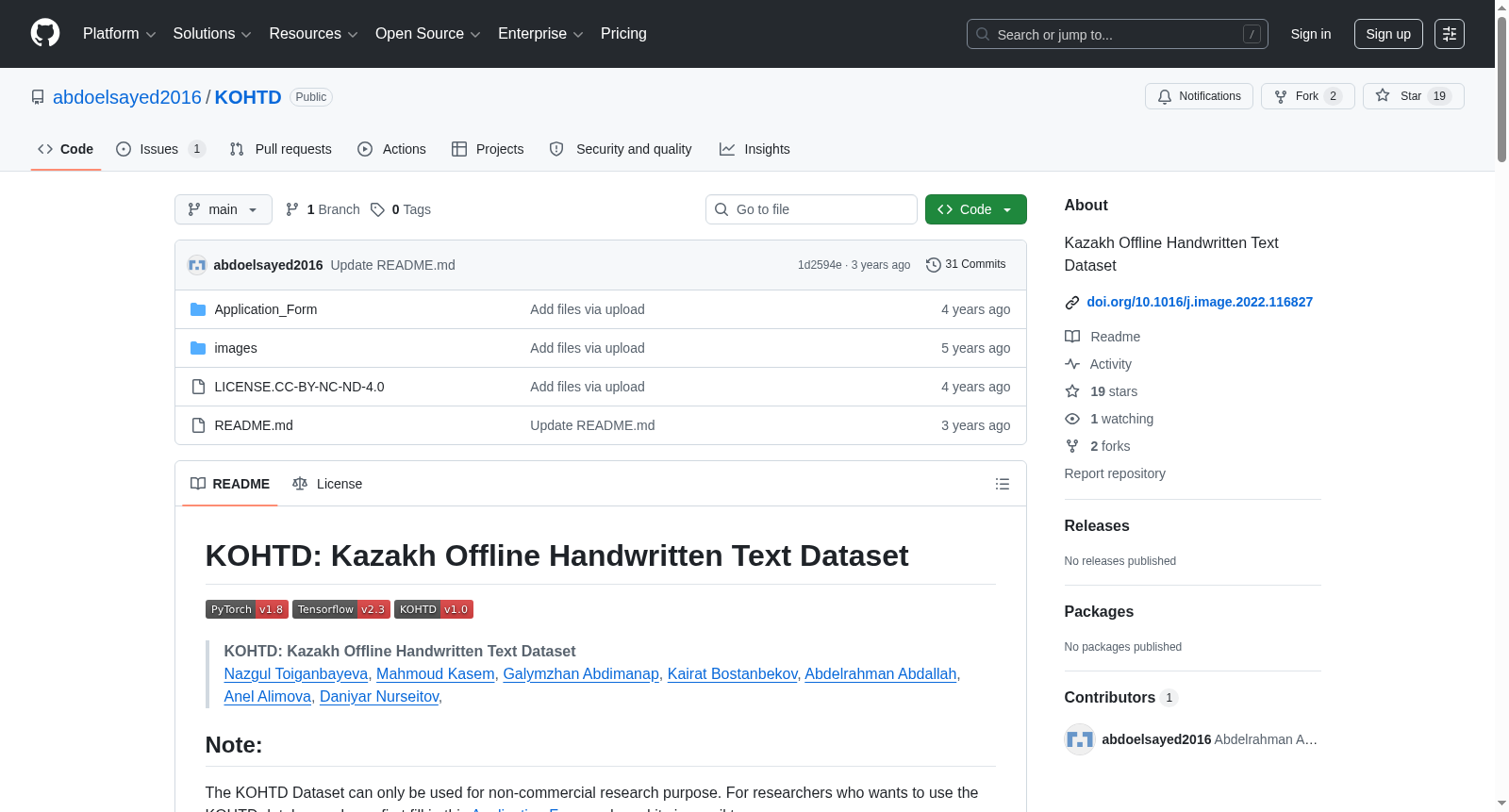The height and width of the screenshot is (812, 1509).
Task: Open the README.md file
Action: pyautogui.click(x=254, y=425)
